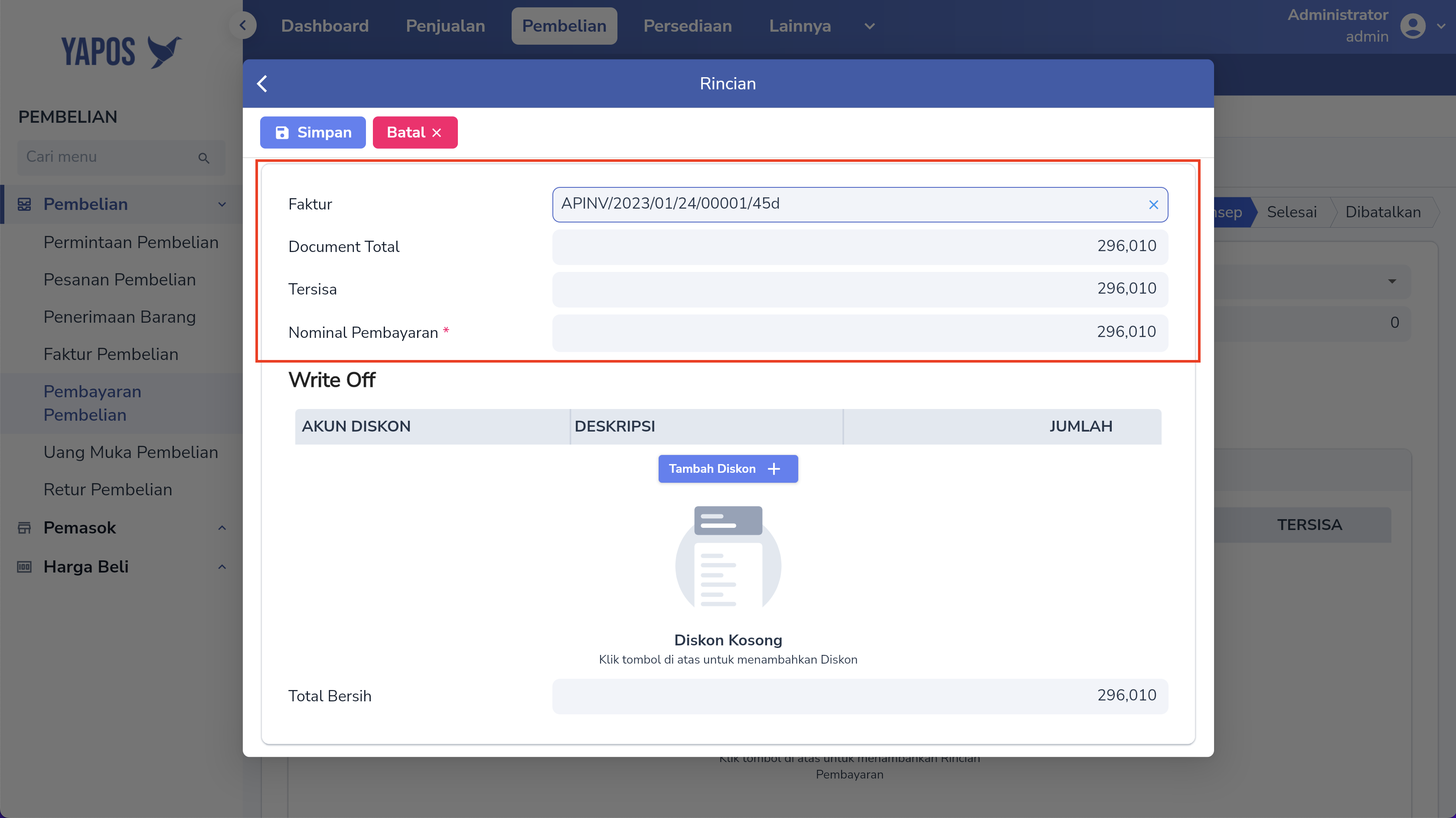Click the Batal button
Screen dimensions: 1456x818
coord(415,133)
